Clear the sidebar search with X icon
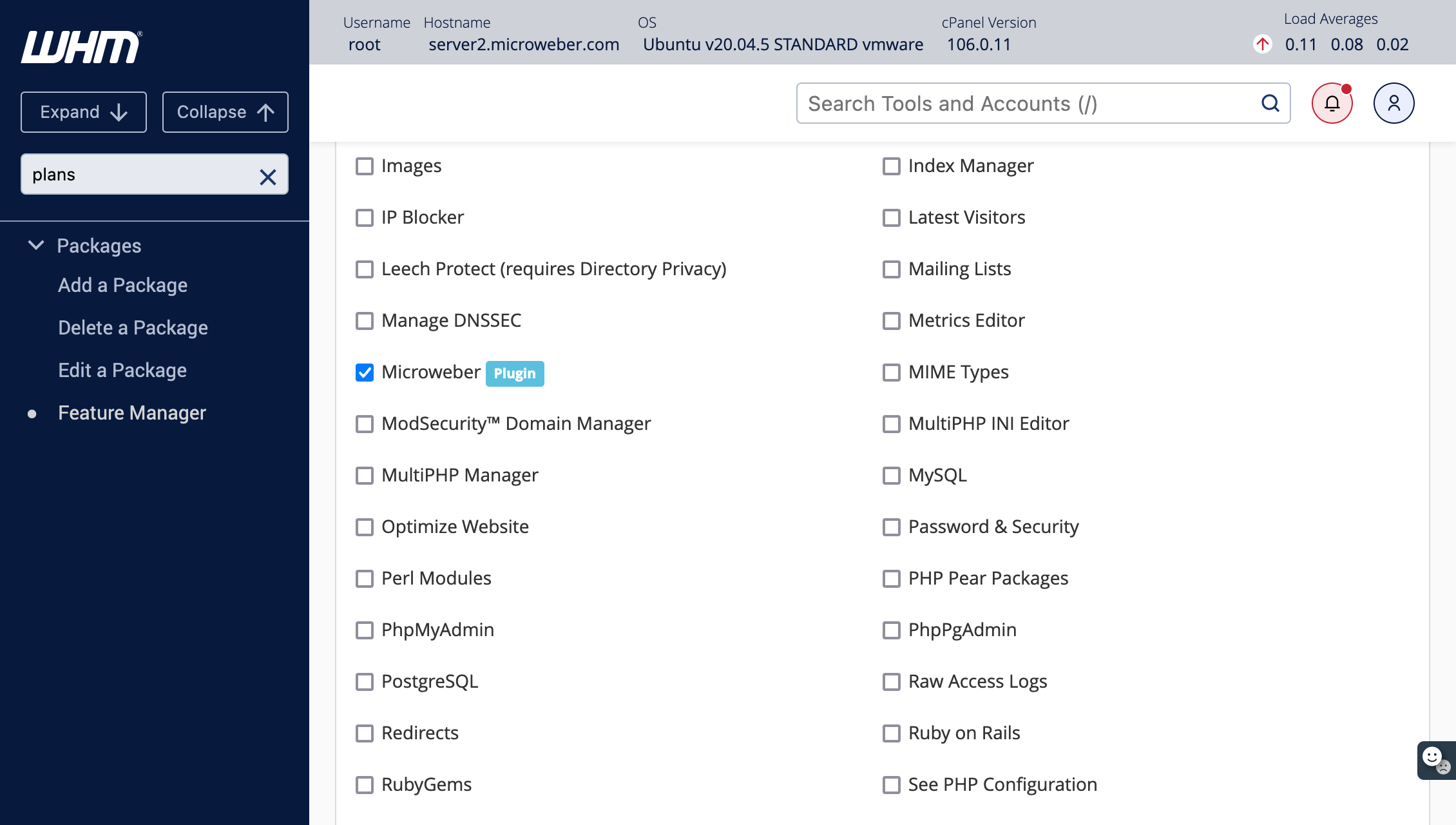The height and width of the screenshot is (825, 1456). tap(267, 176)
